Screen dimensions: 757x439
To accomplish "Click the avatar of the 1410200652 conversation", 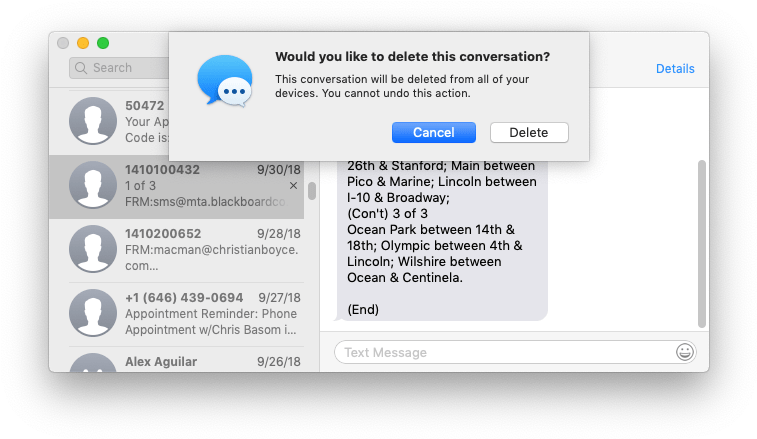I will 93,249.
